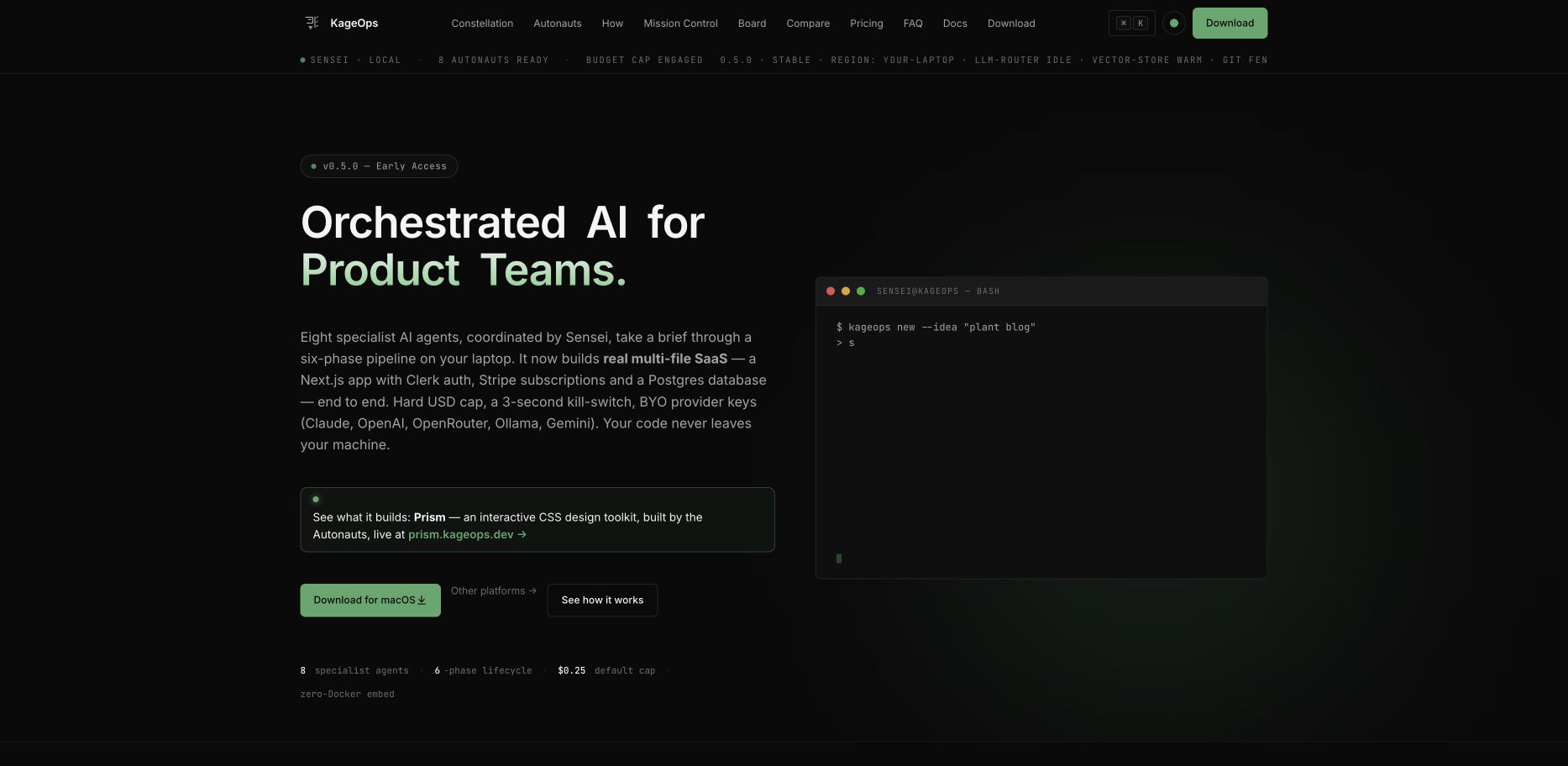Click the terminal command "kageops new --idea" line
This screenshot has width=1568, height=766.
tap(936, 328)
